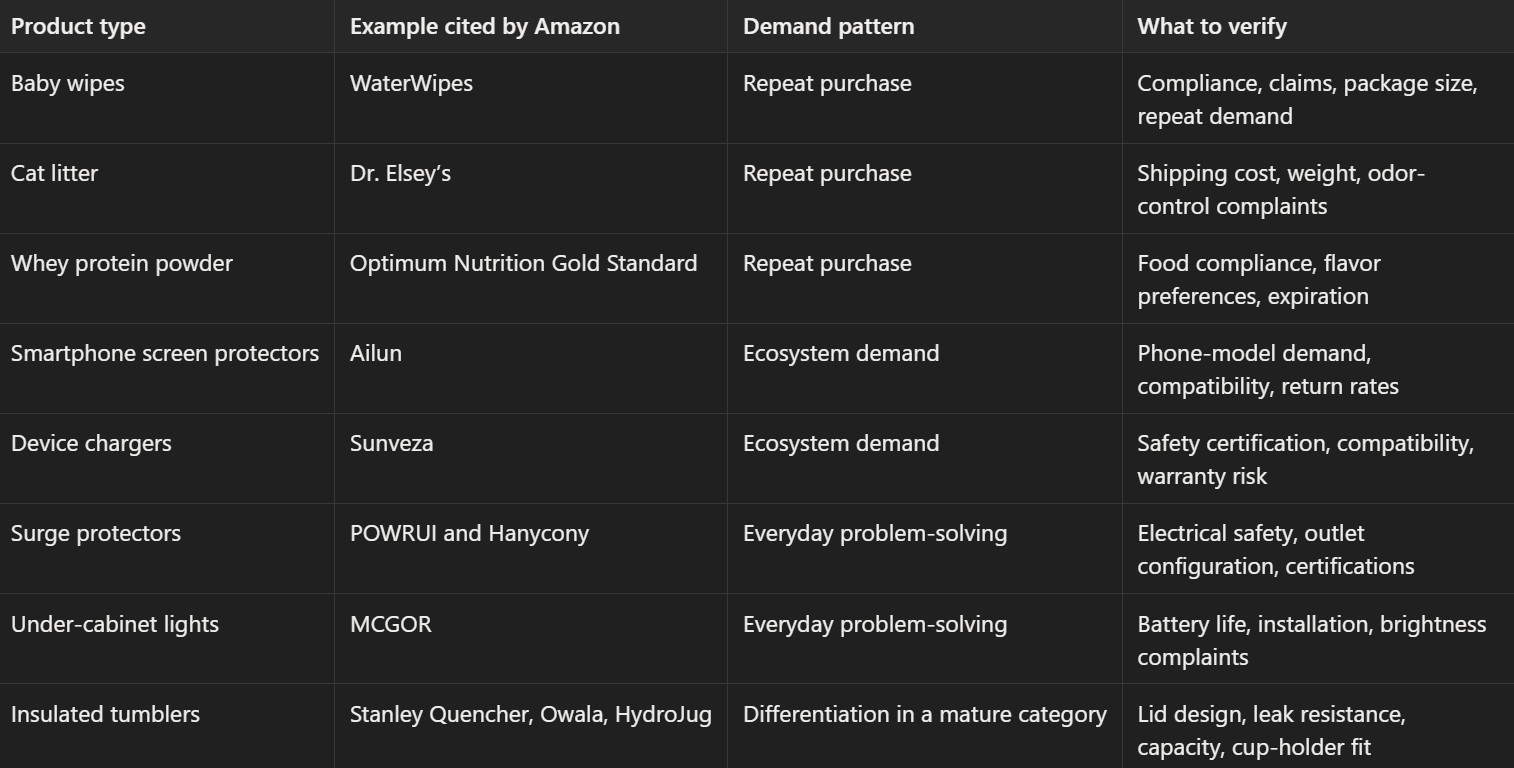Screen dimensions: 1514x768
Task: Select the Example cited by Amazon header
Action: click(485, 26)
